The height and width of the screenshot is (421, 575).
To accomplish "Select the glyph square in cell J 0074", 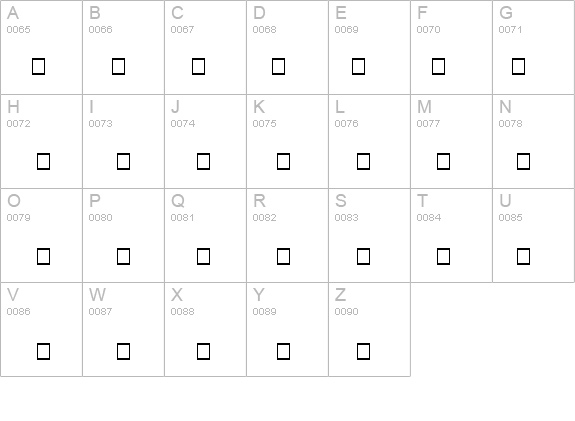I will pyautogui.click(x=204, y=161).
